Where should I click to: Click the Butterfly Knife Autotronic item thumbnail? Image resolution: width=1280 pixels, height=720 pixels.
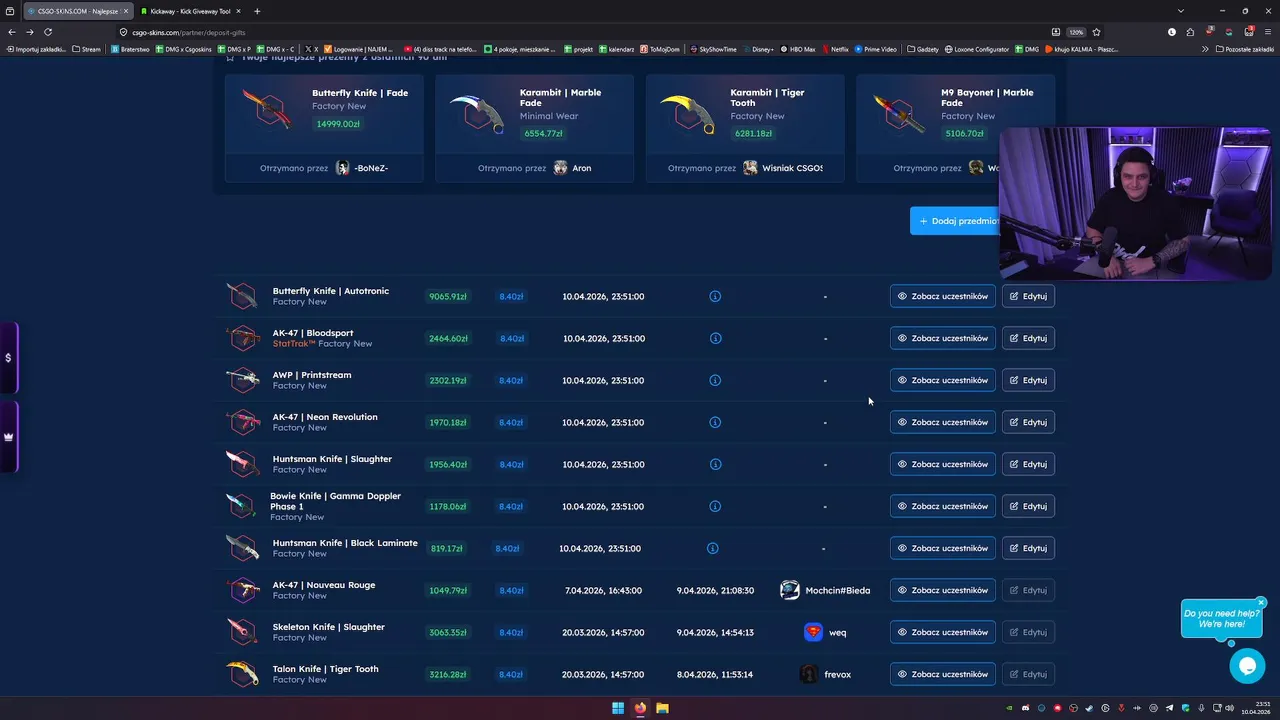tap(241, 296)
